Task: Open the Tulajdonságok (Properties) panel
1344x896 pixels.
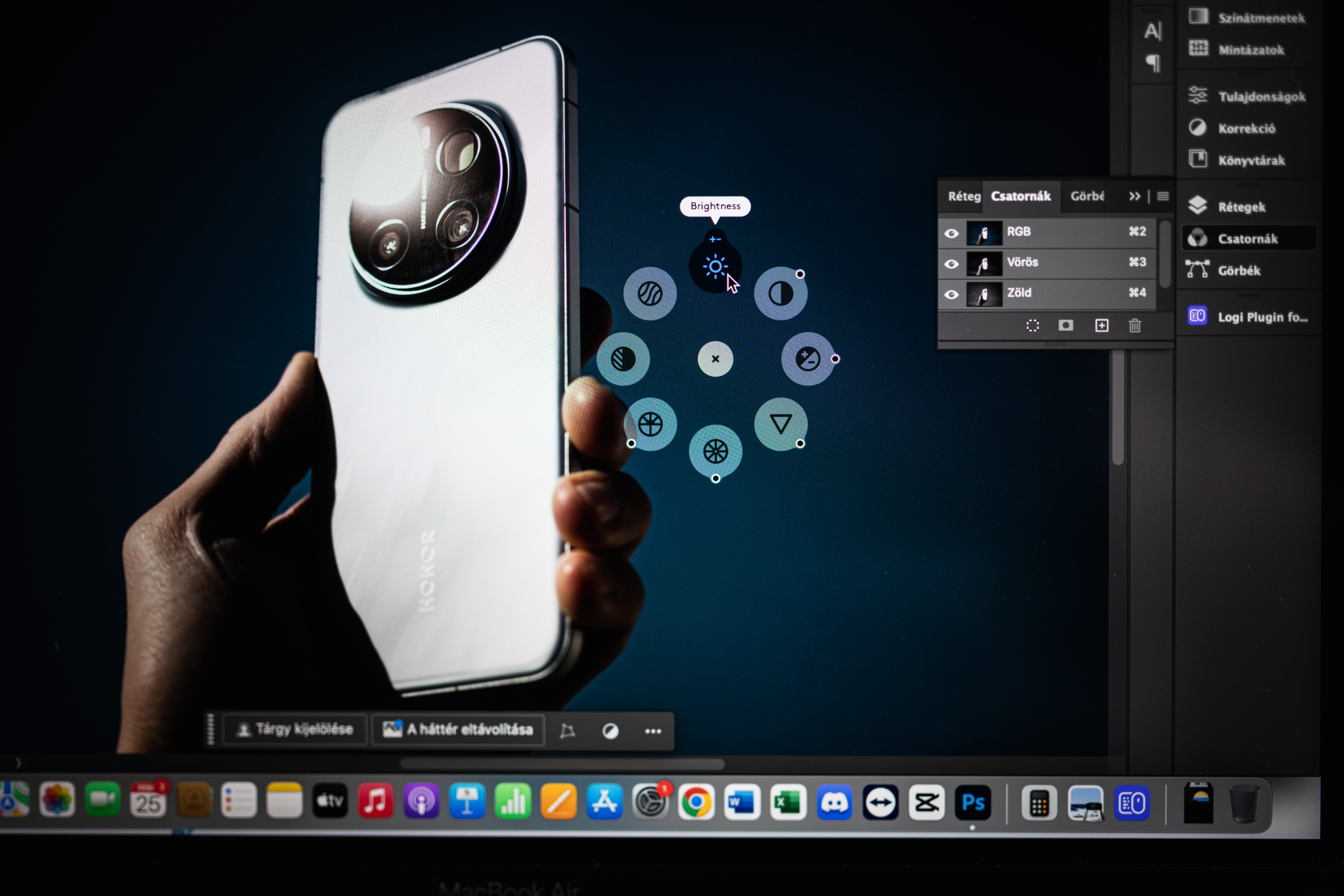Action: coord(1247,96)
